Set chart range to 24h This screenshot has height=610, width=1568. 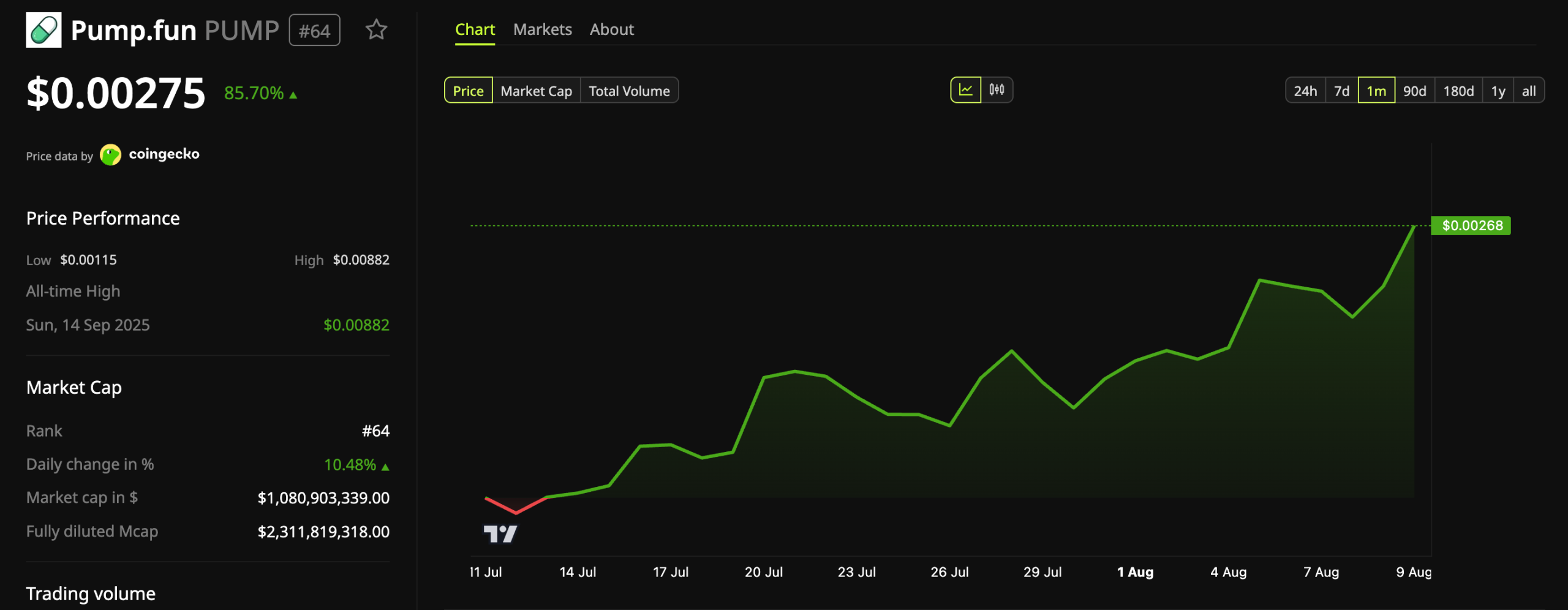[1305, 91]
